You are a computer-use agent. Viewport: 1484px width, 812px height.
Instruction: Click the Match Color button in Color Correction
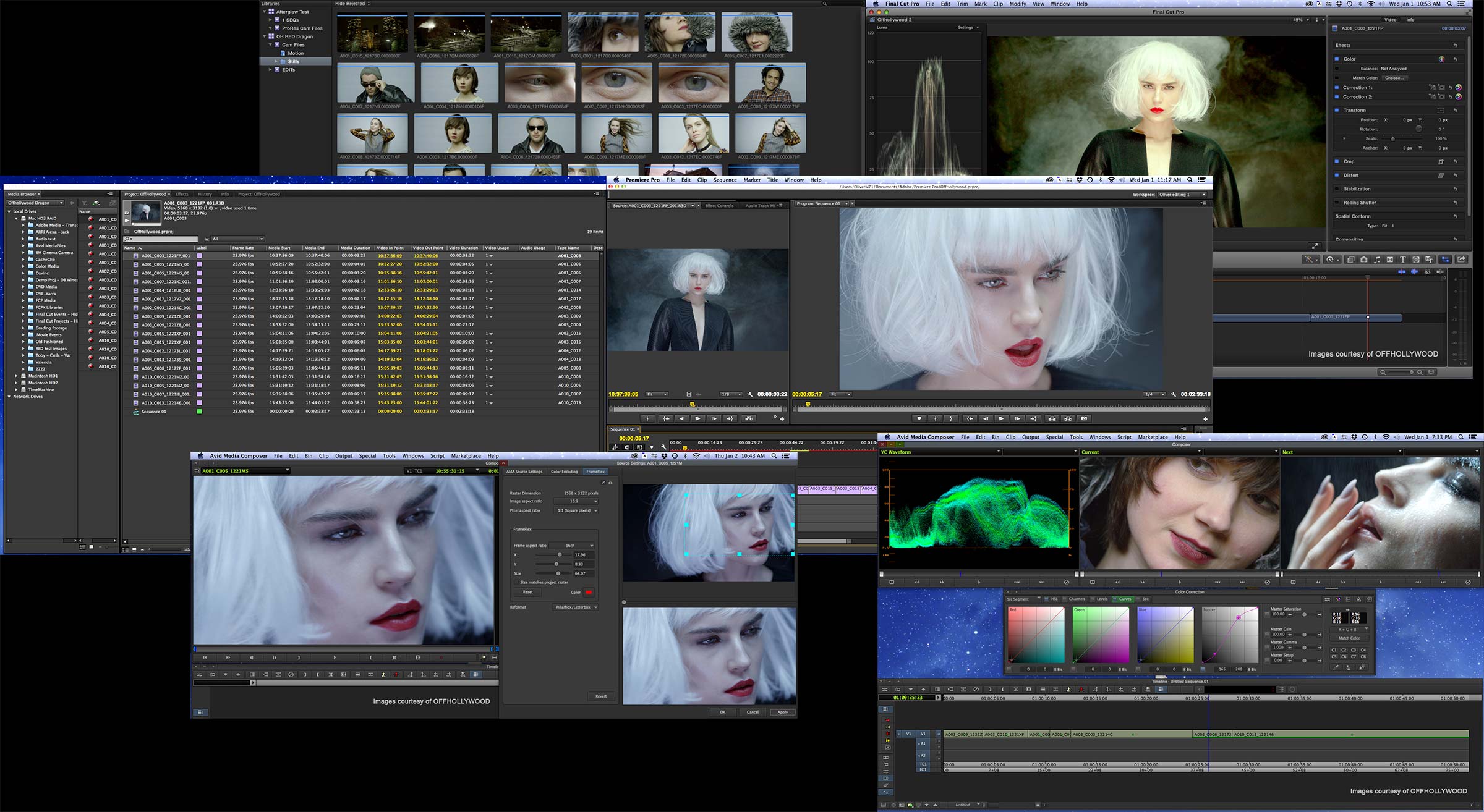tap(1349, 638)
